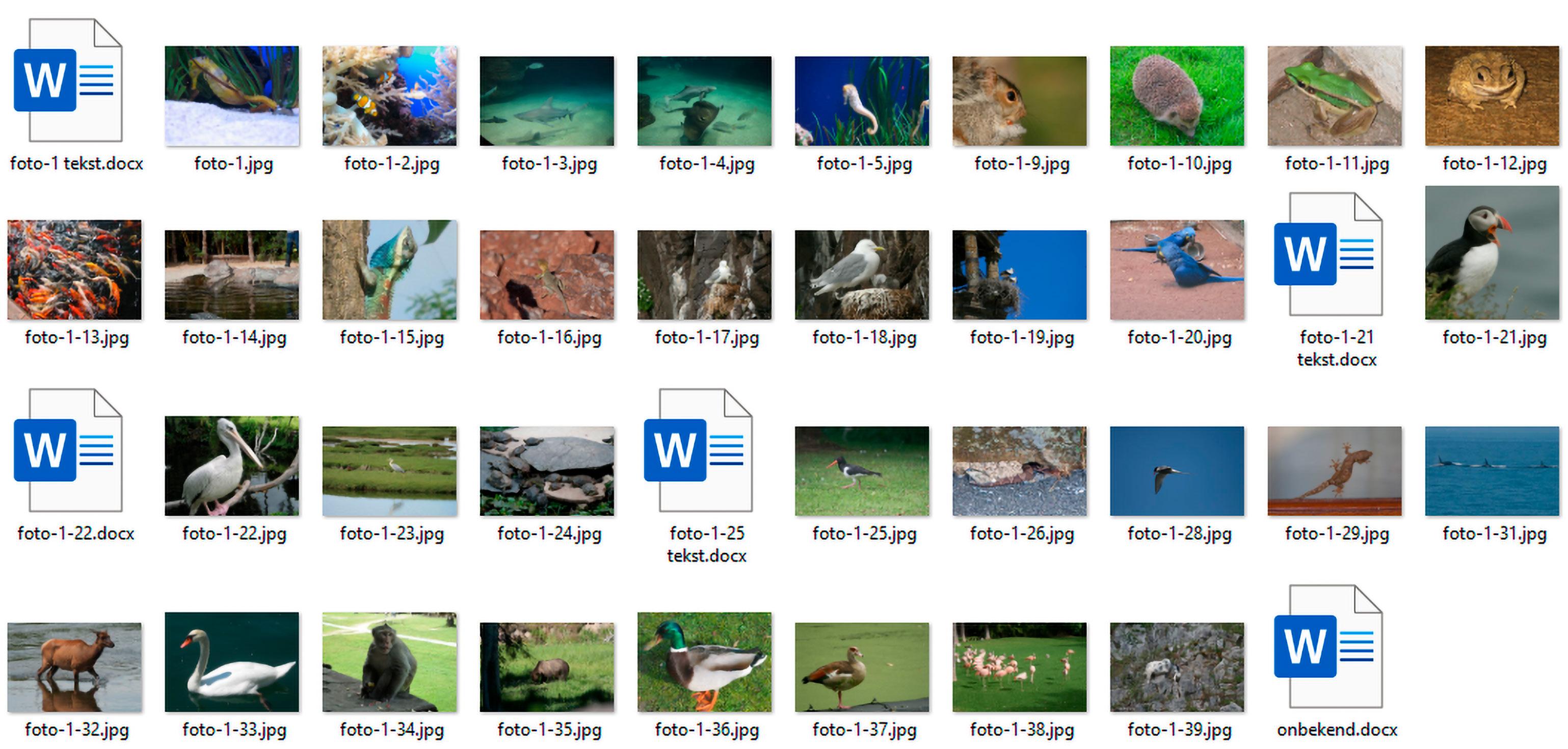The height and width of the screenshot is (749, 1568).
Task: Click the shark image foto-1-3.jpg
Action: (x=547, y=101)
